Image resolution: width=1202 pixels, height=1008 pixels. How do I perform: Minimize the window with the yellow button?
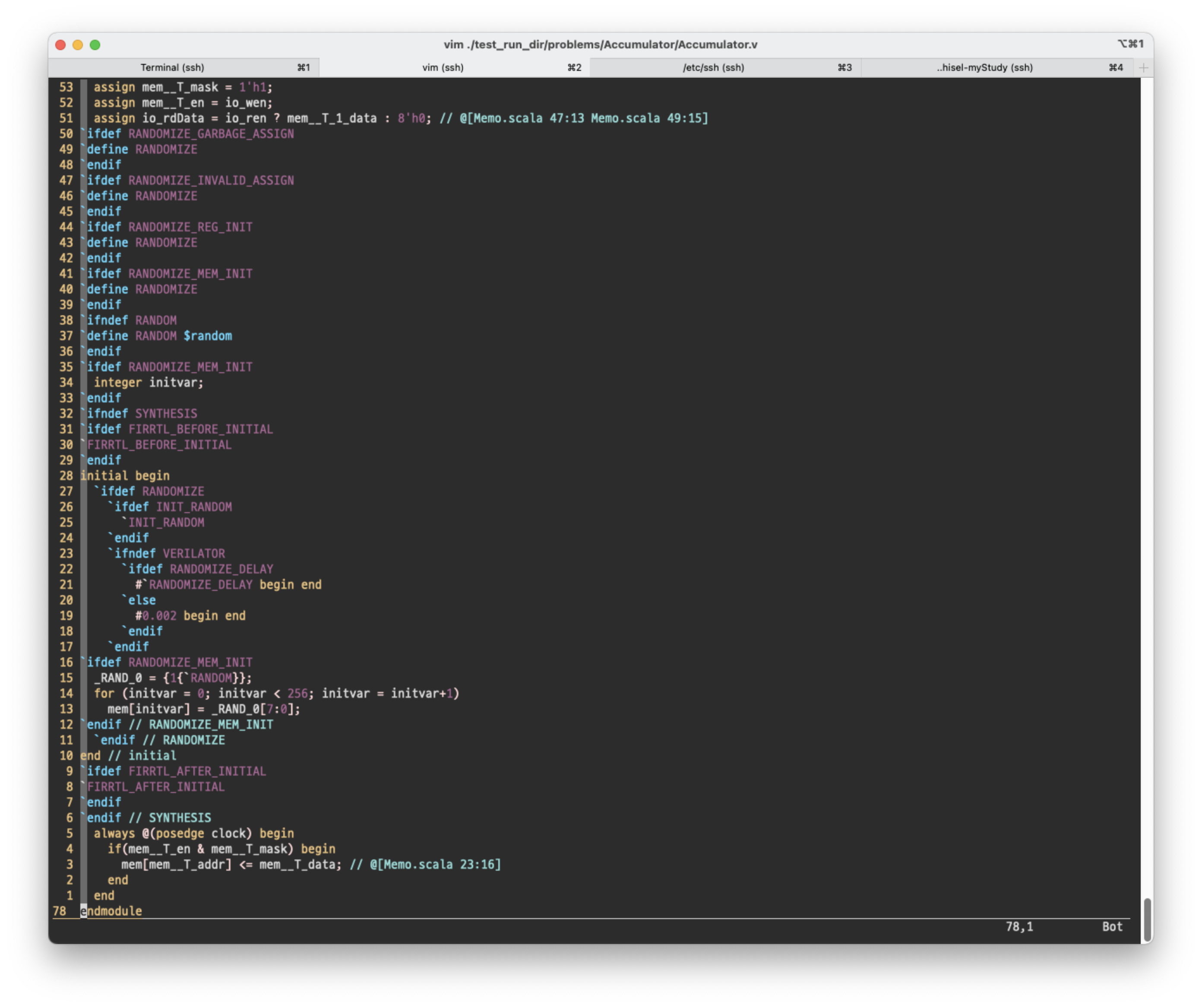point(78,44)
